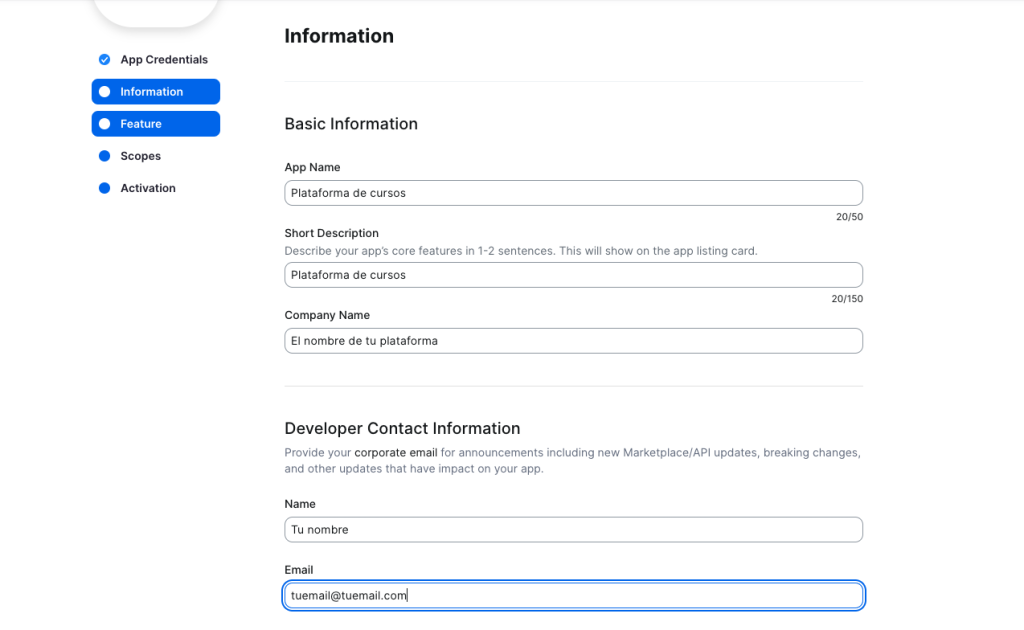Open the App Credentials step label
Viewport: 1024px width, 630px height.
tap(164, 60)
